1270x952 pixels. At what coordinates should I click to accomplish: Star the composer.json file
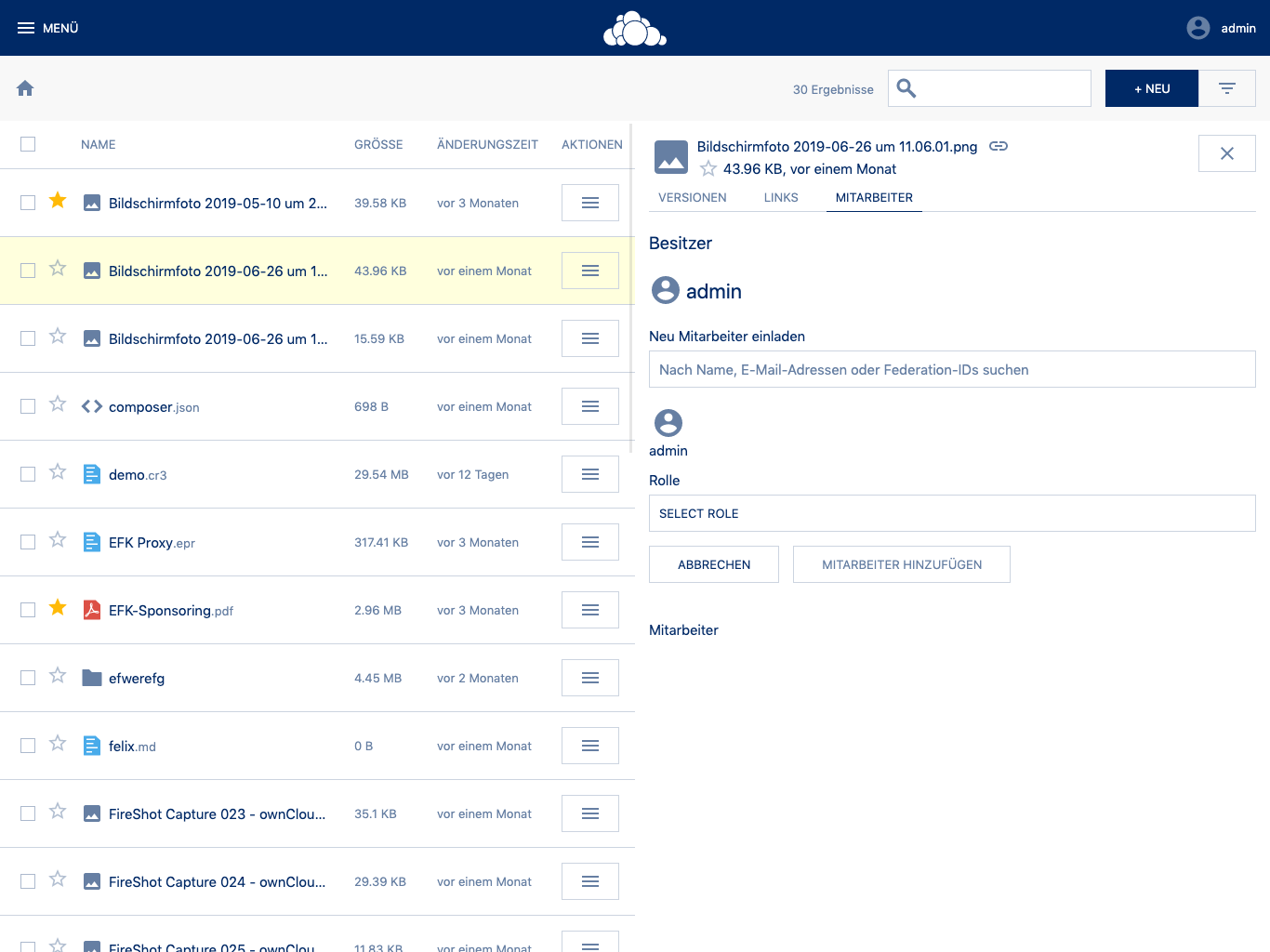tap(58, 404)
